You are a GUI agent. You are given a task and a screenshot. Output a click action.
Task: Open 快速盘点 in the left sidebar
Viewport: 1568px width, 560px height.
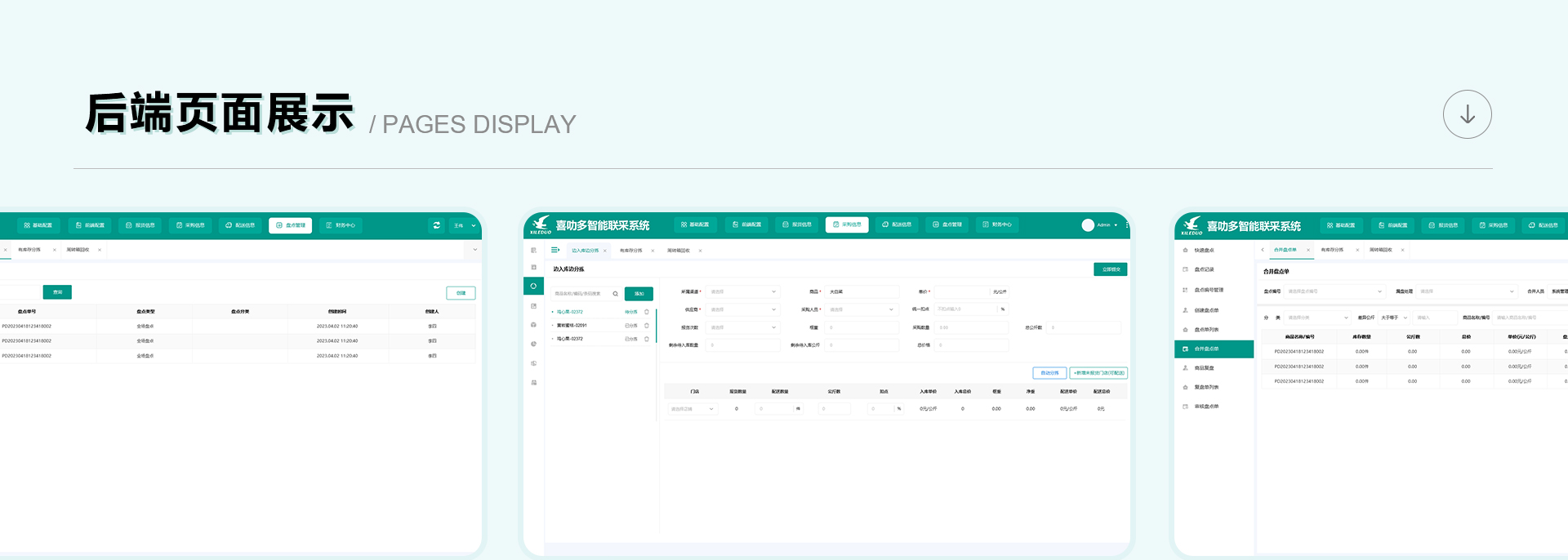coord(1204,251)
